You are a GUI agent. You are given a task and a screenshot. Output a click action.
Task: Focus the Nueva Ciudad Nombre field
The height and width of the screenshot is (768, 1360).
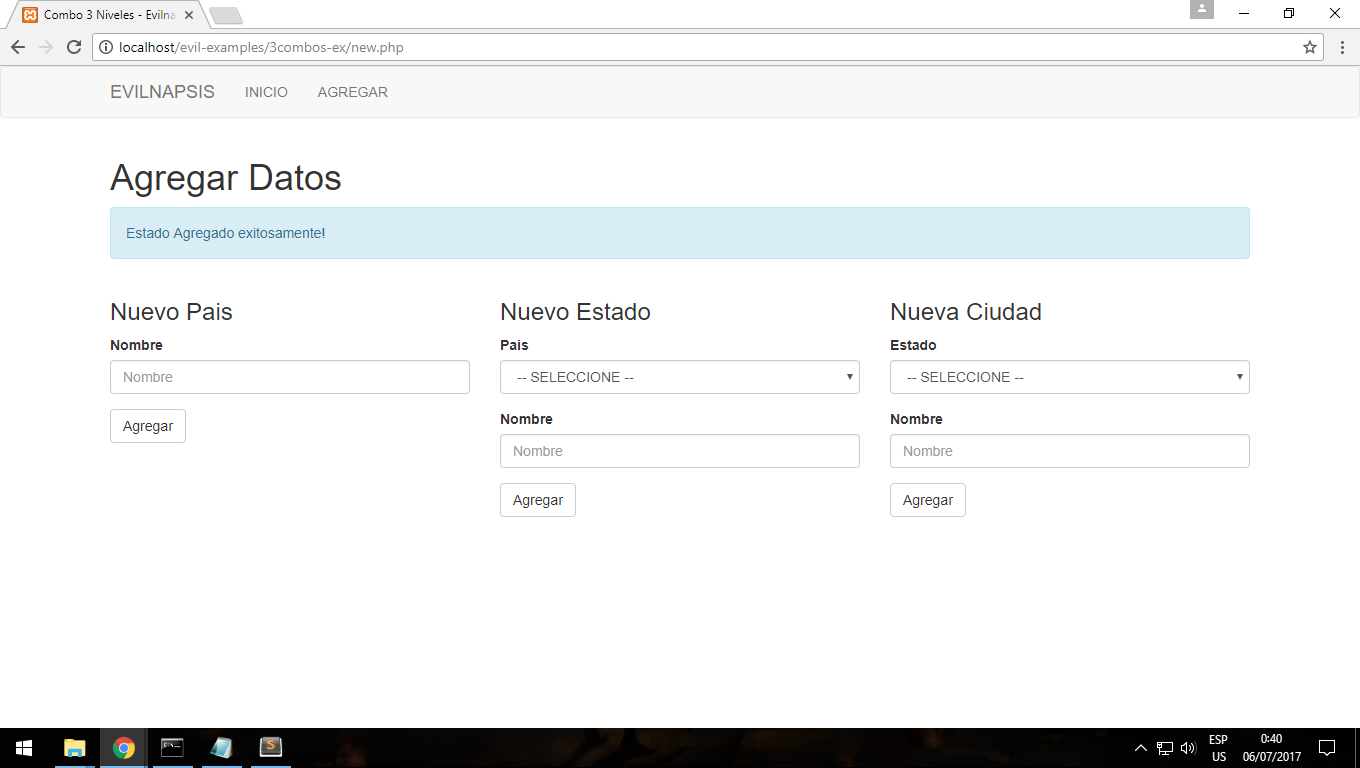1070,451
